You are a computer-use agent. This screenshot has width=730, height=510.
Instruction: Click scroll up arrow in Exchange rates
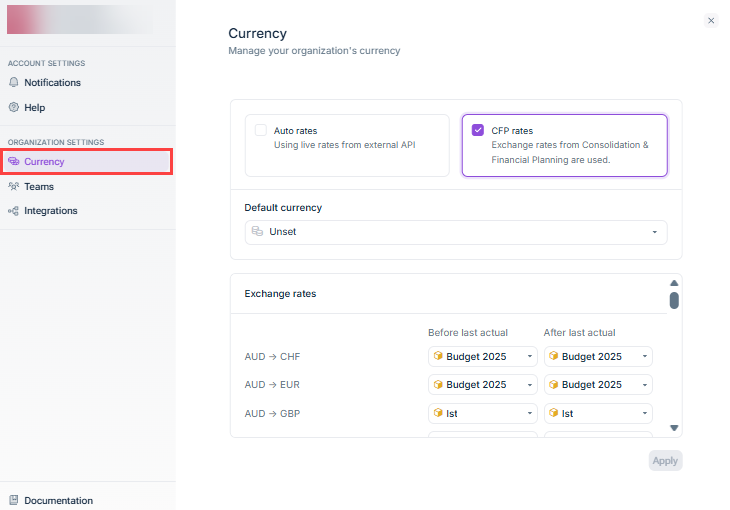click(674, 283)
